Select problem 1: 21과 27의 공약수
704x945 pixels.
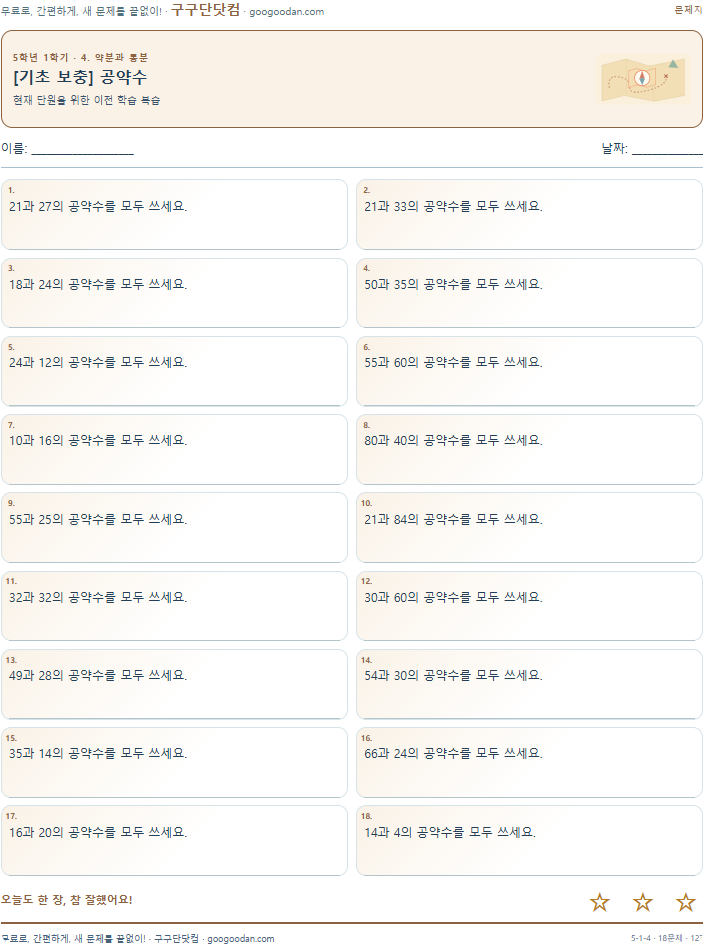coord(174,214)
